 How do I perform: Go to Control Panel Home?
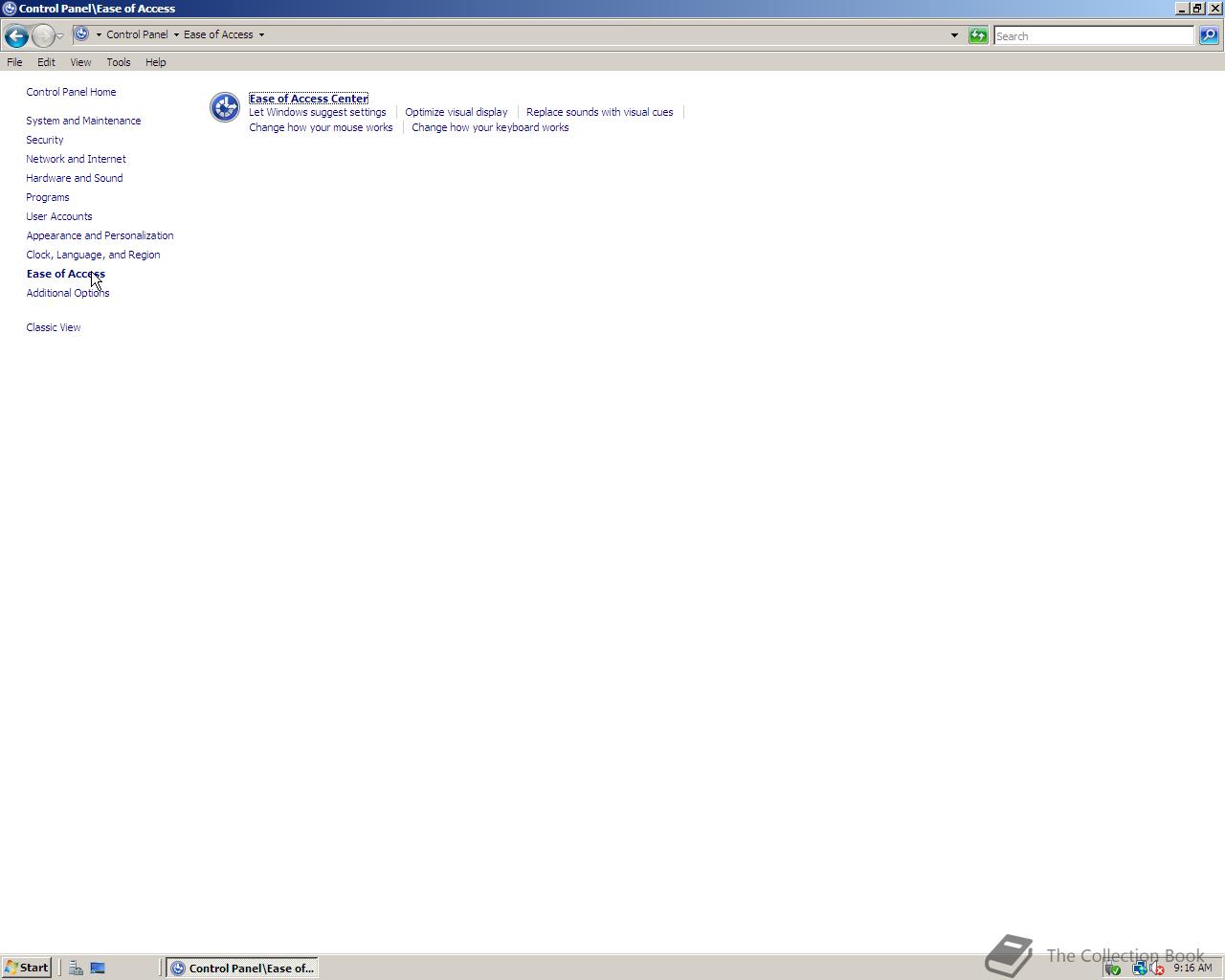coord(71,92)
